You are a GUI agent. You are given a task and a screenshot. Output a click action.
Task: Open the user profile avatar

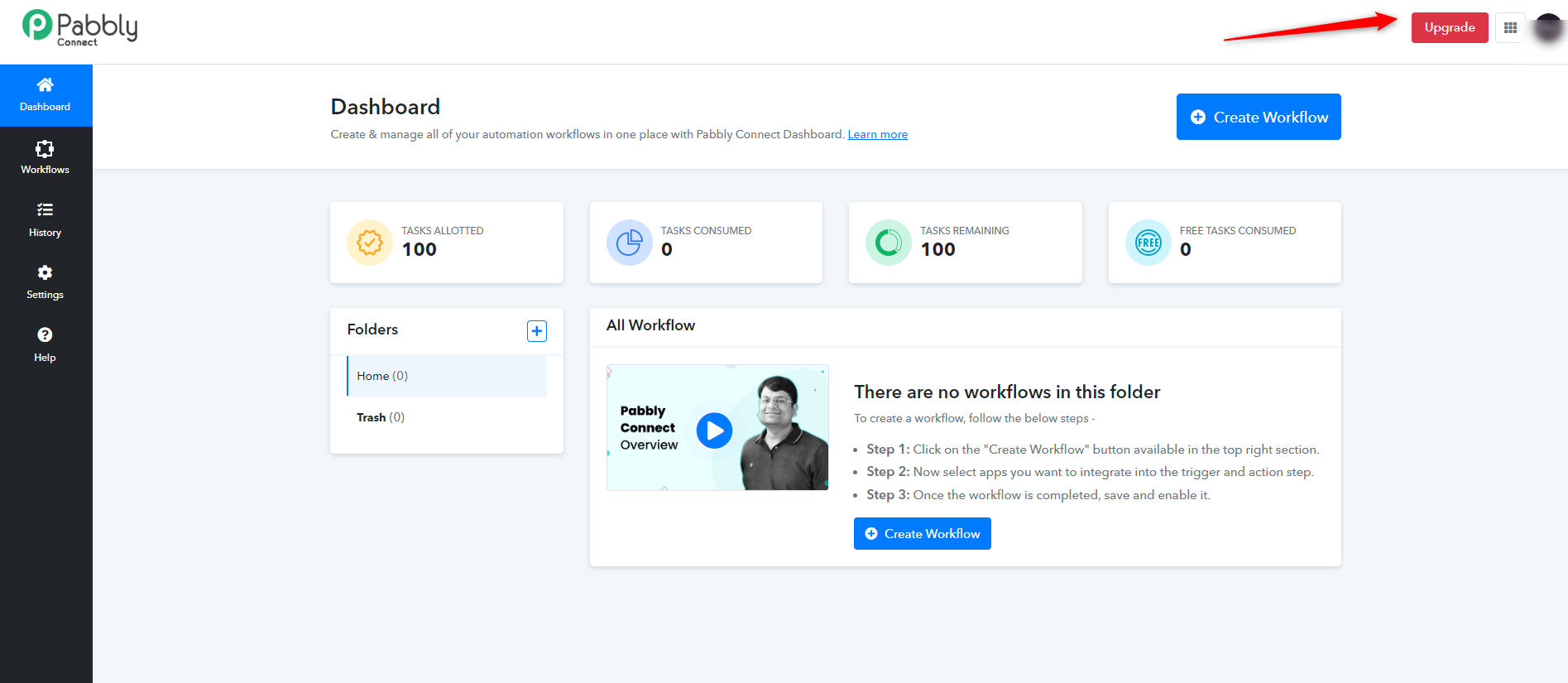[1548, 28]
